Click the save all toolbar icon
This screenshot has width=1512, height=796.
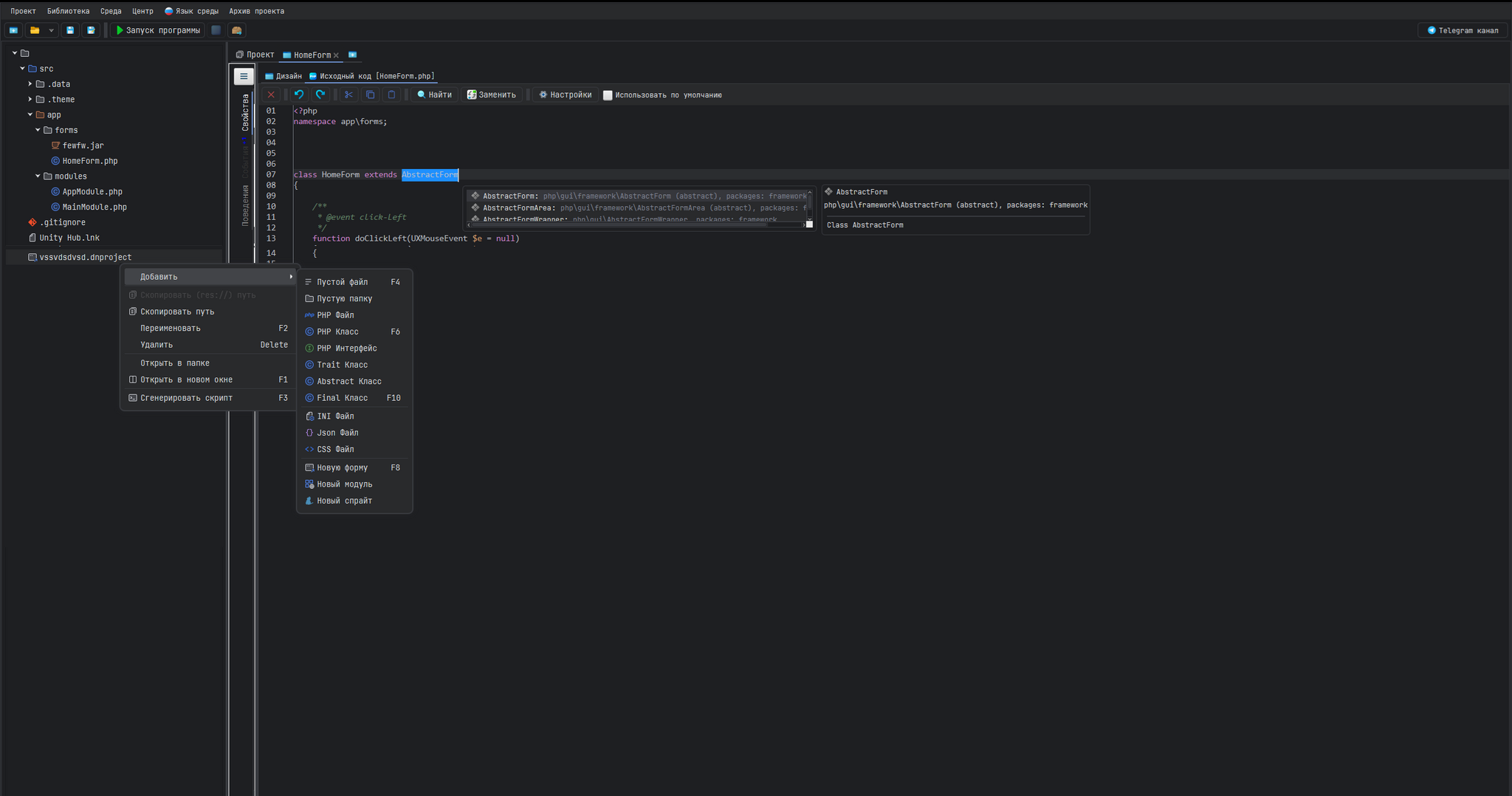pyautogui.click(x=91, y=30)
